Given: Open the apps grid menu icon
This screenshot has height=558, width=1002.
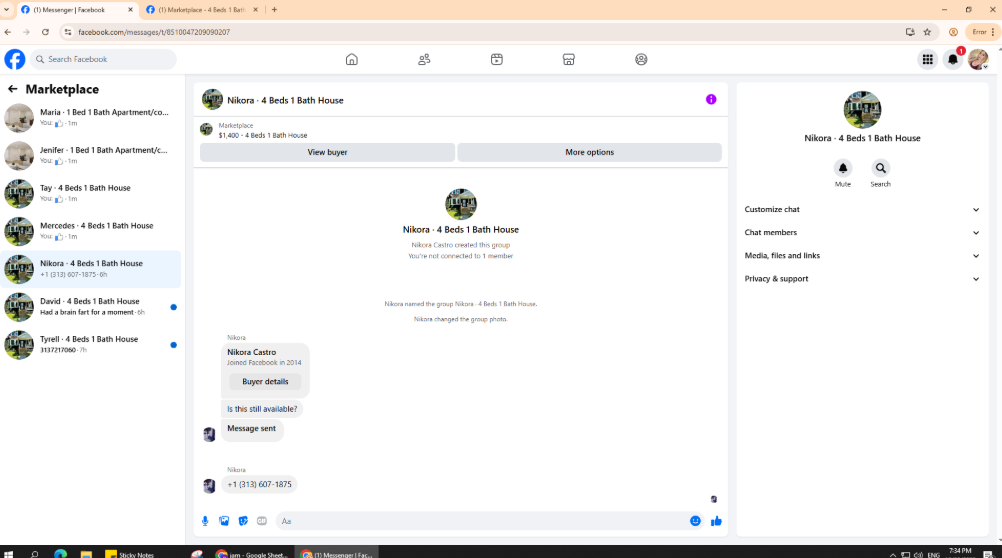Looking at the screenshot, I should point(927,59).
